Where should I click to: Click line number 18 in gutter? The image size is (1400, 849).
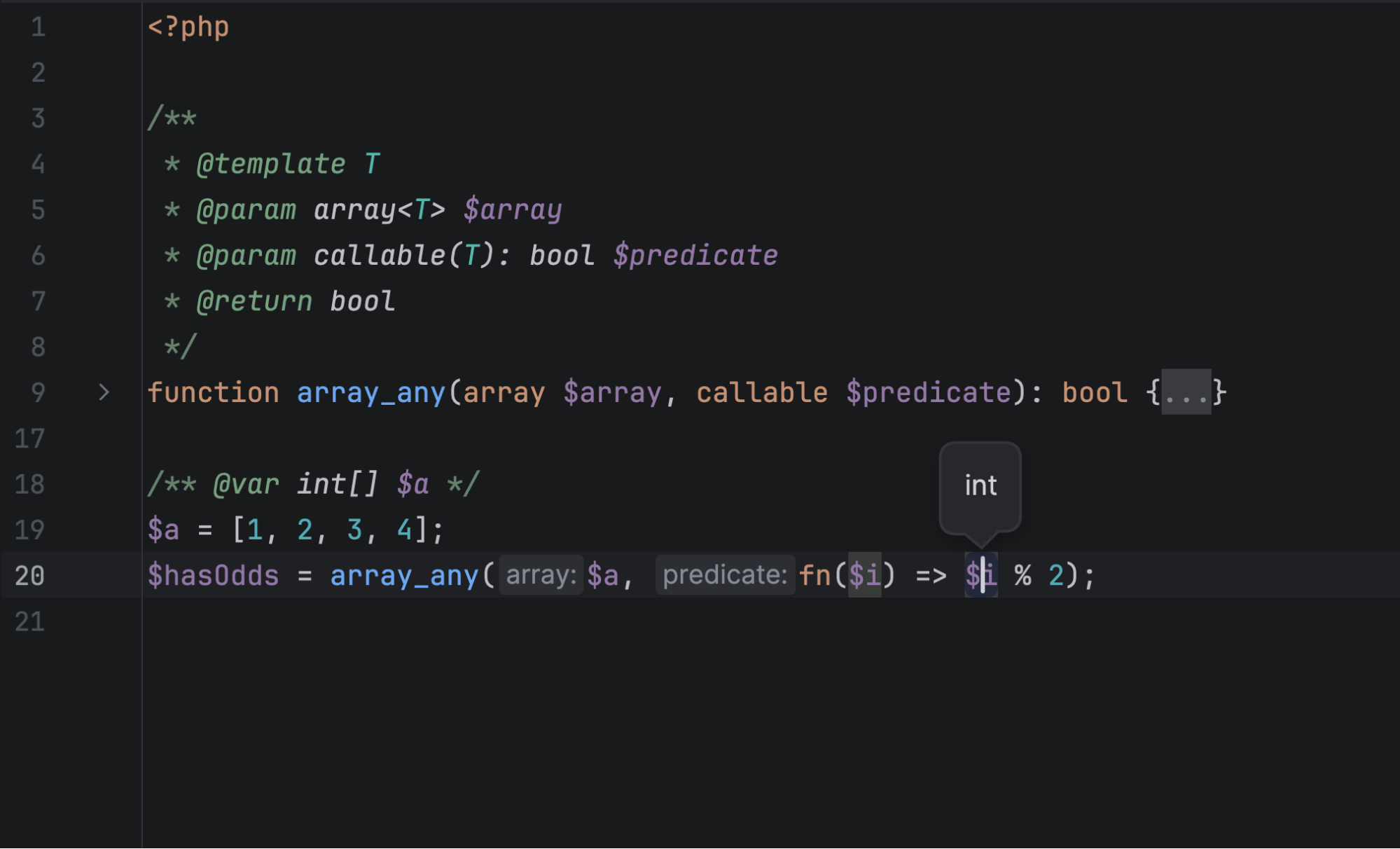click(x=29, y=484)
